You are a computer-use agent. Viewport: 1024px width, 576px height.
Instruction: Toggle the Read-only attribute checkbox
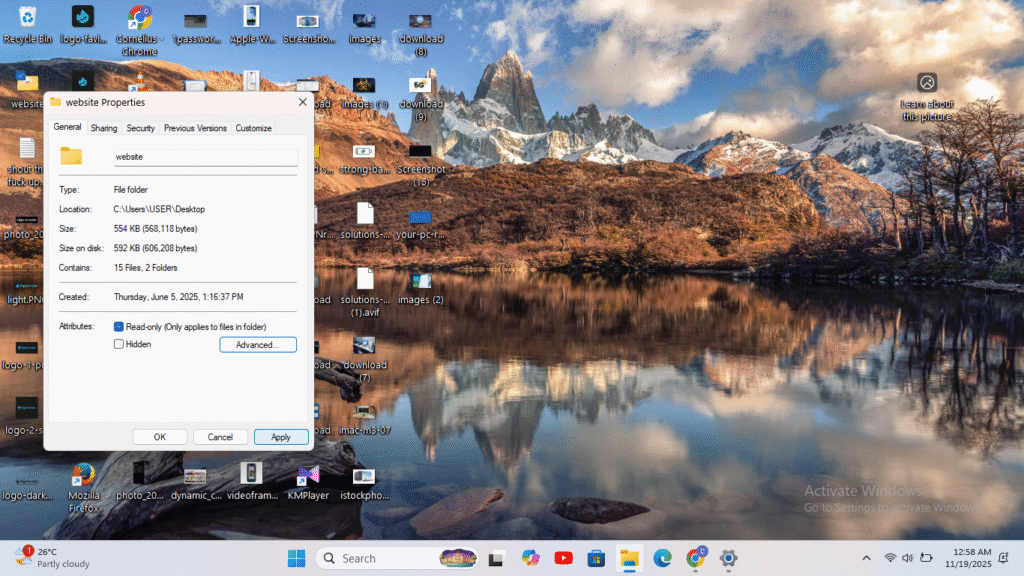(x=119, y=327)
